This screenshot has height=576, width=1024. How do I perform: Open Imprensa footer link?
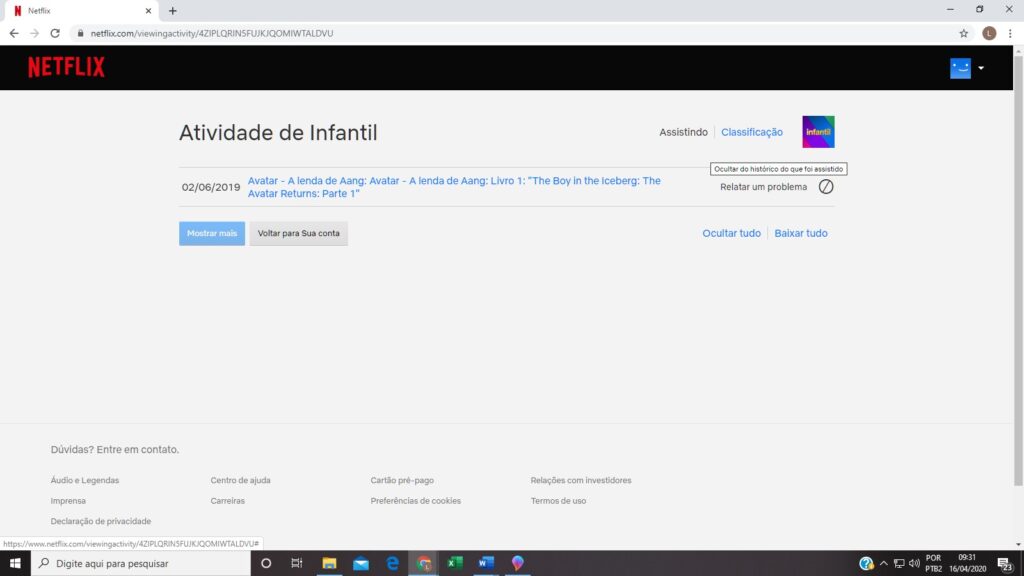68,501
